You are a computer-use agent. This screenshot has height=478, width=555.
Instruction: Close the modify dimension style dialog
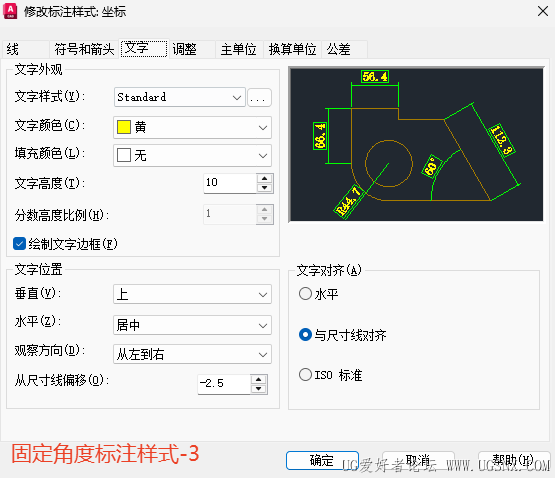pyautogui.click(x=543, y=11)
